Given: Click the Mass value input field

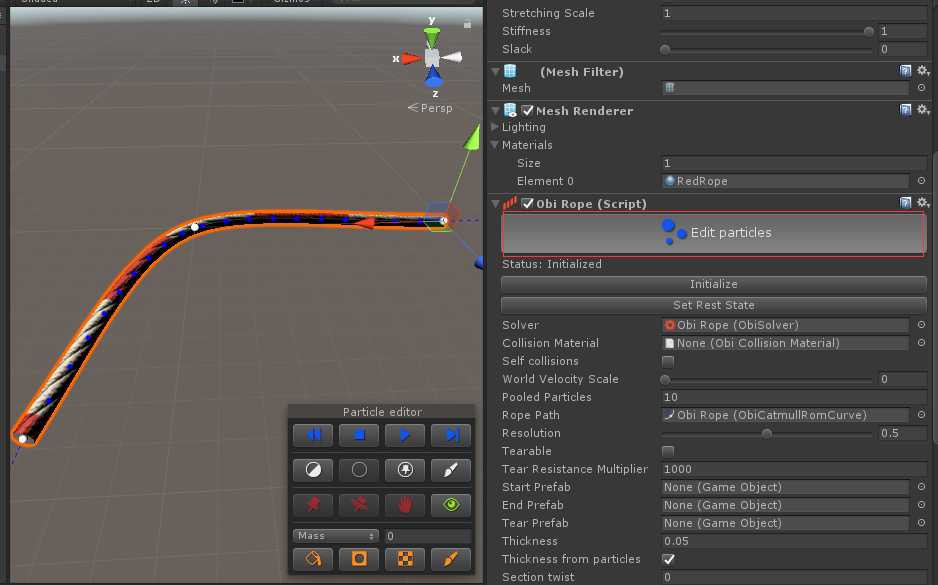Looking at the screenshot, I should tap(428, 536).
